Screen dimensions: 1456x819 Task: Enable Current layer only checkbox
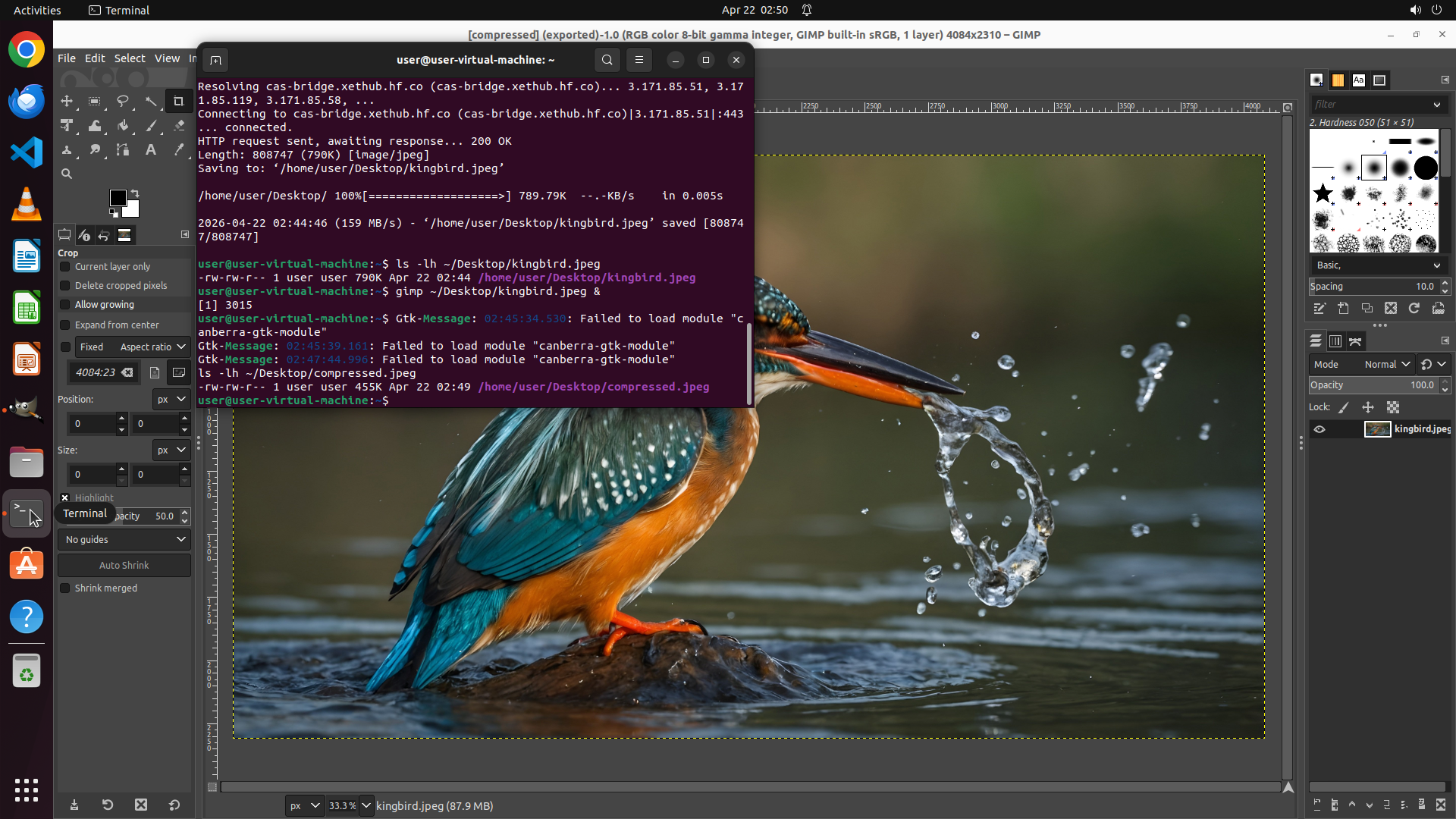pos(65,267)
